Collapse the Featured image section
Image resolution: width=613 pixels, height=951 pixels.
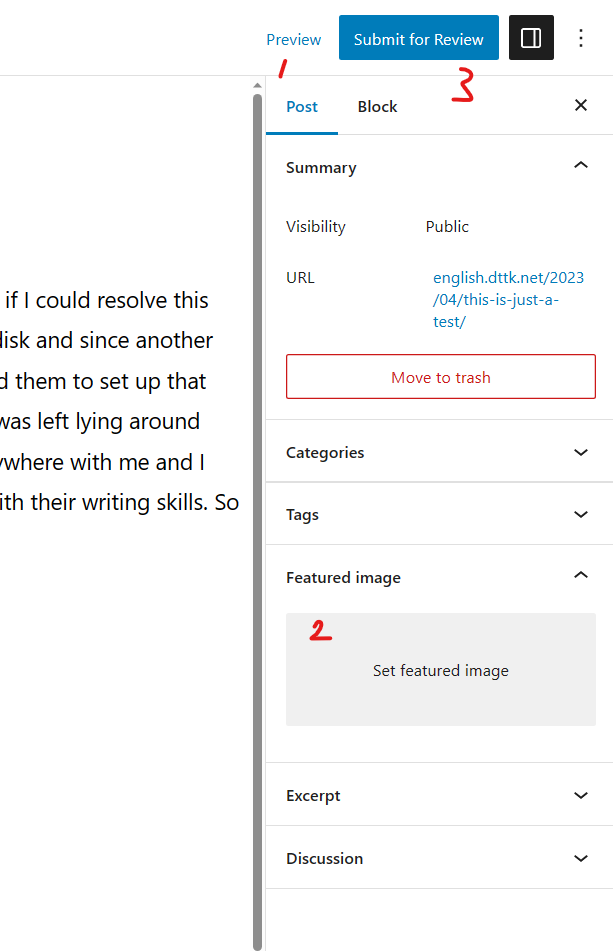(581, 577)
